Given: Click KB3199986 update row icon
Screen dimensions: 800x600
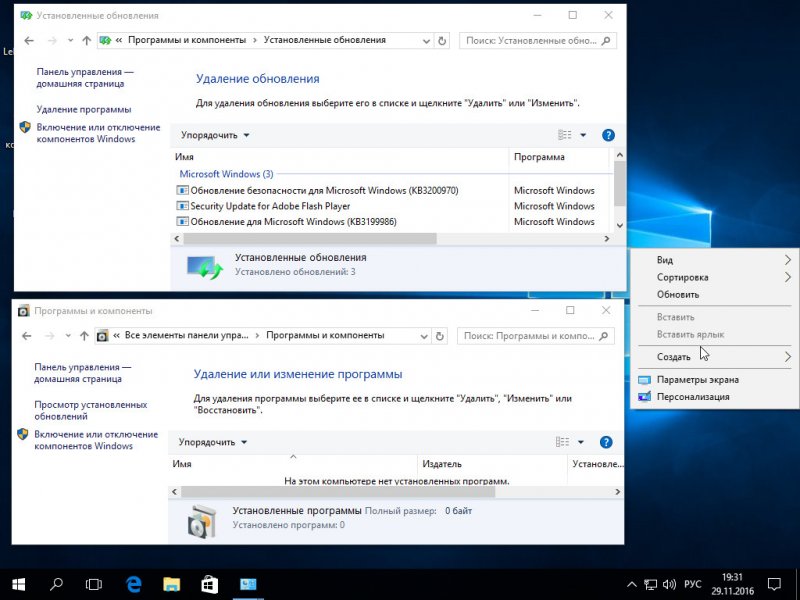Looking at the screenshot, I should pos(182,222).
